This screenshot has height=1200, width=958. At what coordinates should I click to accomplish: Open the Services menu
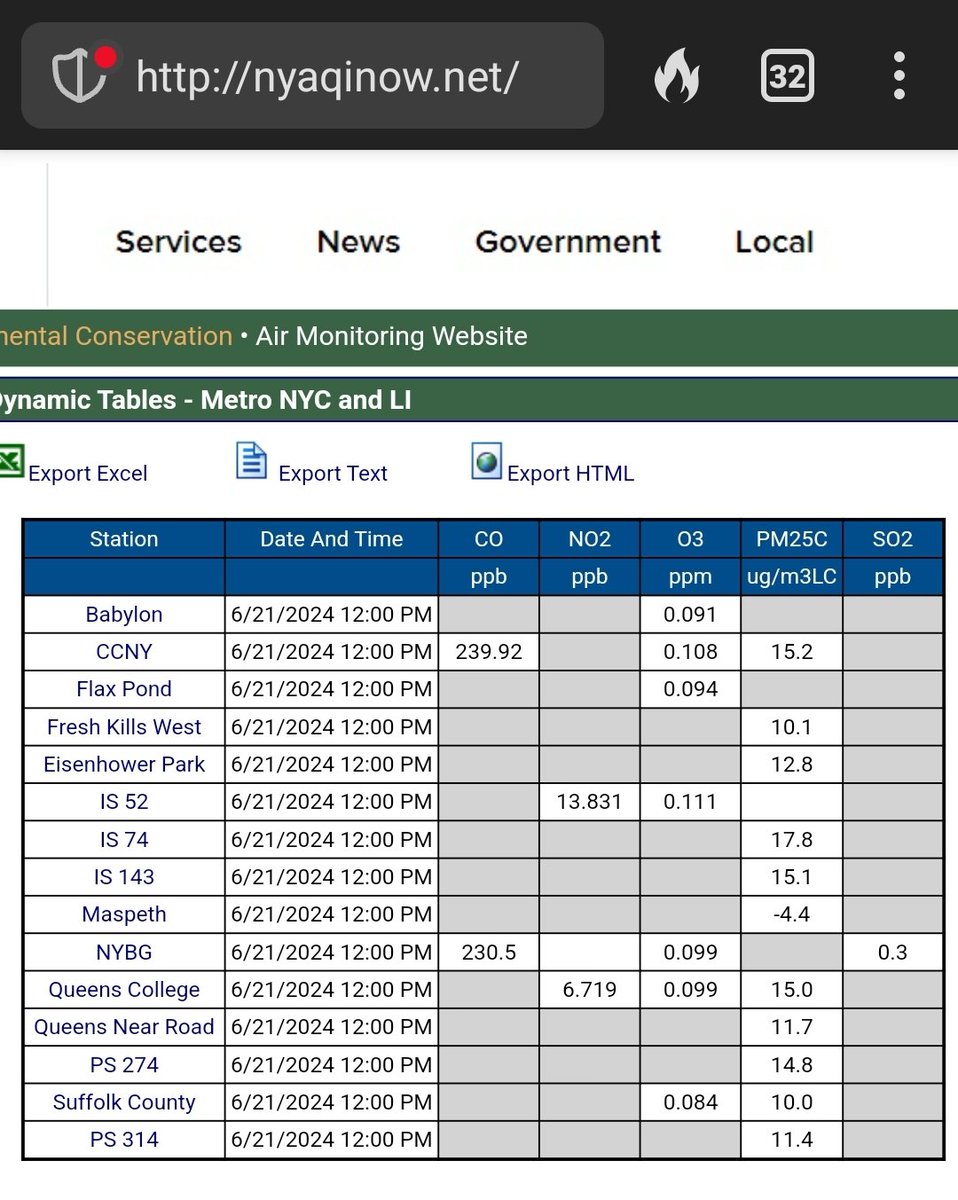(x=178, y=242)
